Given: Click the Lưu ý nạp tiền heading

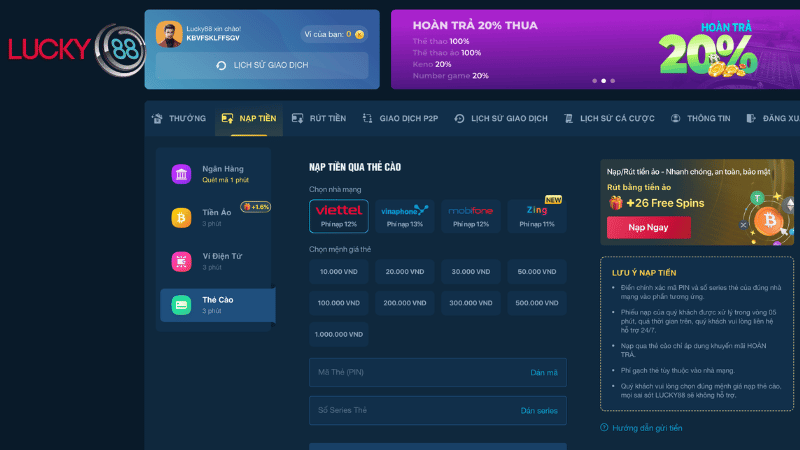Looking at the screenshot, I should (644, 273).
